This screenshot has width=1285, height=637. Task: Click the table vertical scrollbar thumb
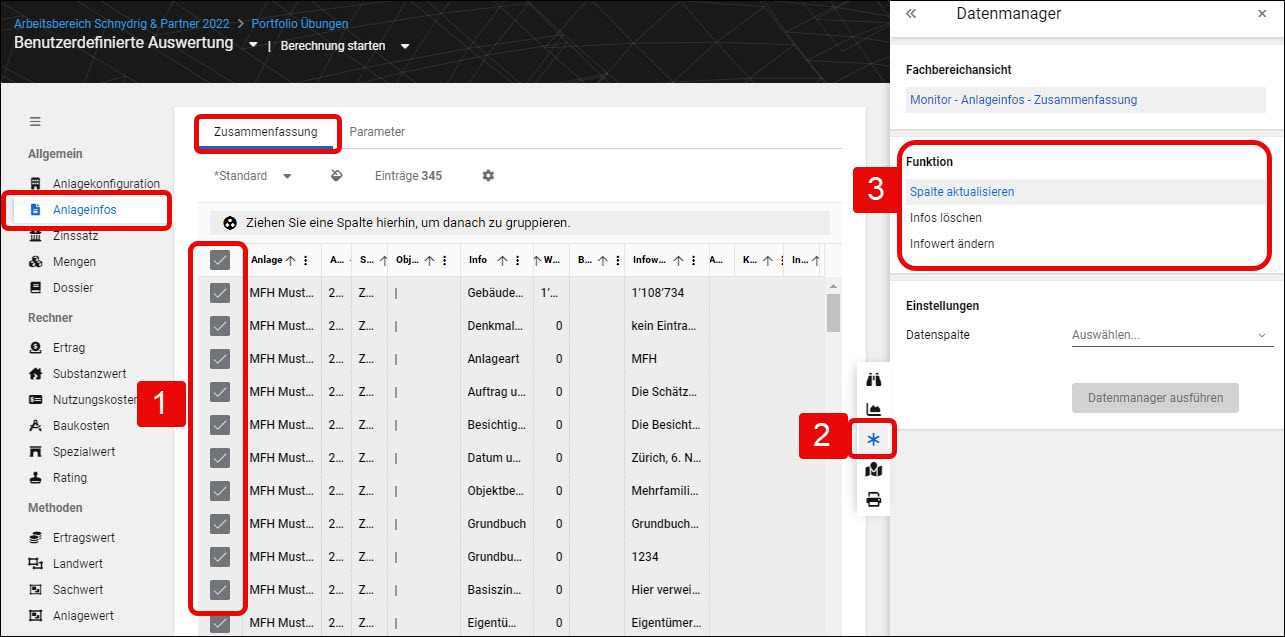tap(833, 312)
